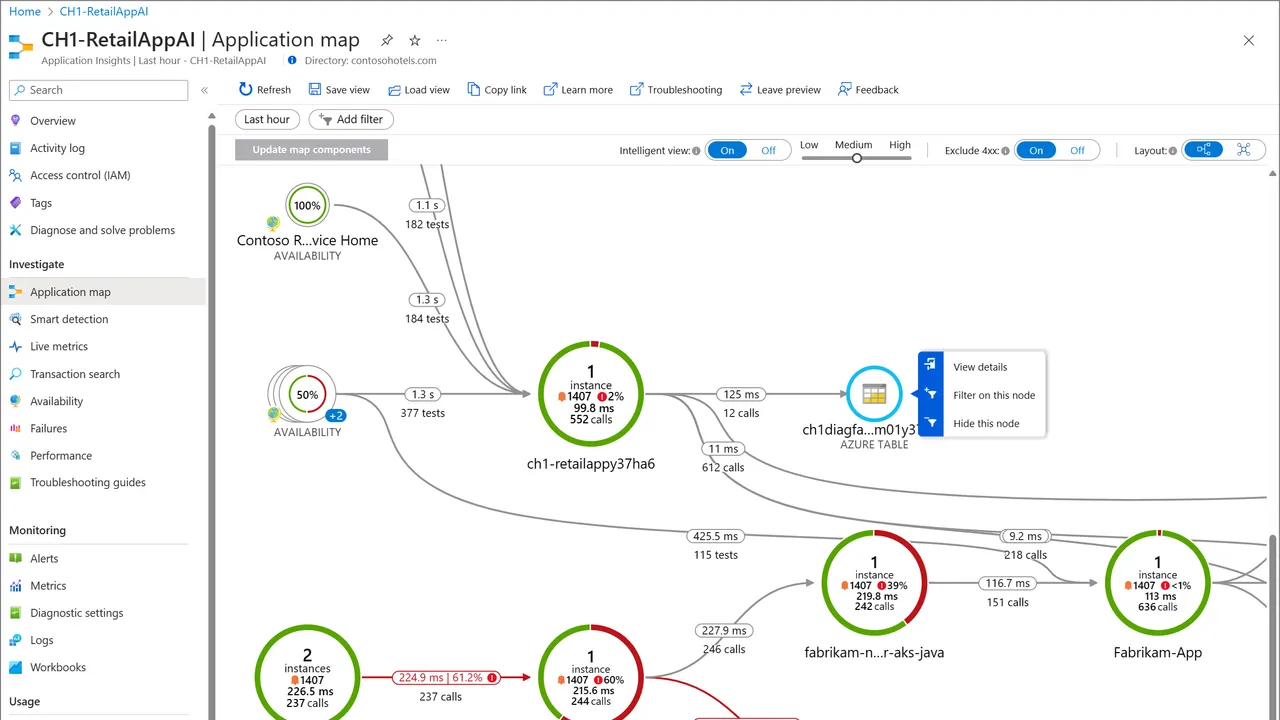Open Troubleshooting toolbar item
The width and height of the screenshot is (1280, 720).
pos(676,90)
